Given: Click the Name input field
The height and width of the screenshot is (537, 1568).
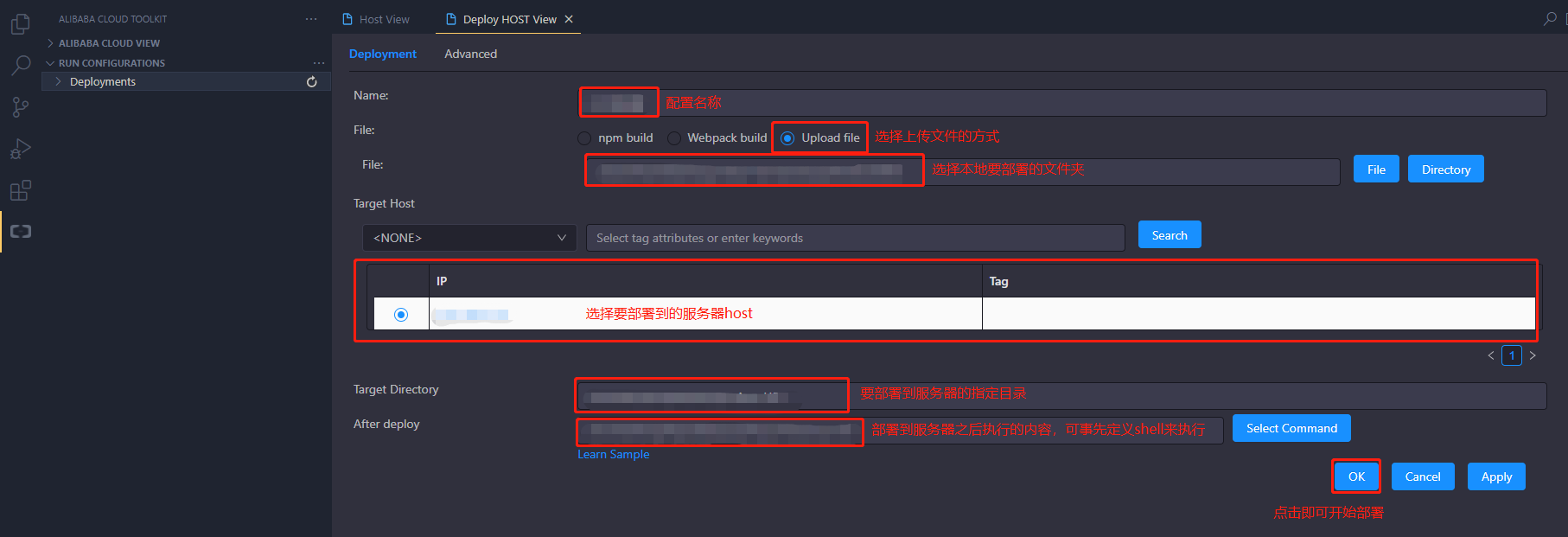Looking at the screenshot, I should (1062, 103).
